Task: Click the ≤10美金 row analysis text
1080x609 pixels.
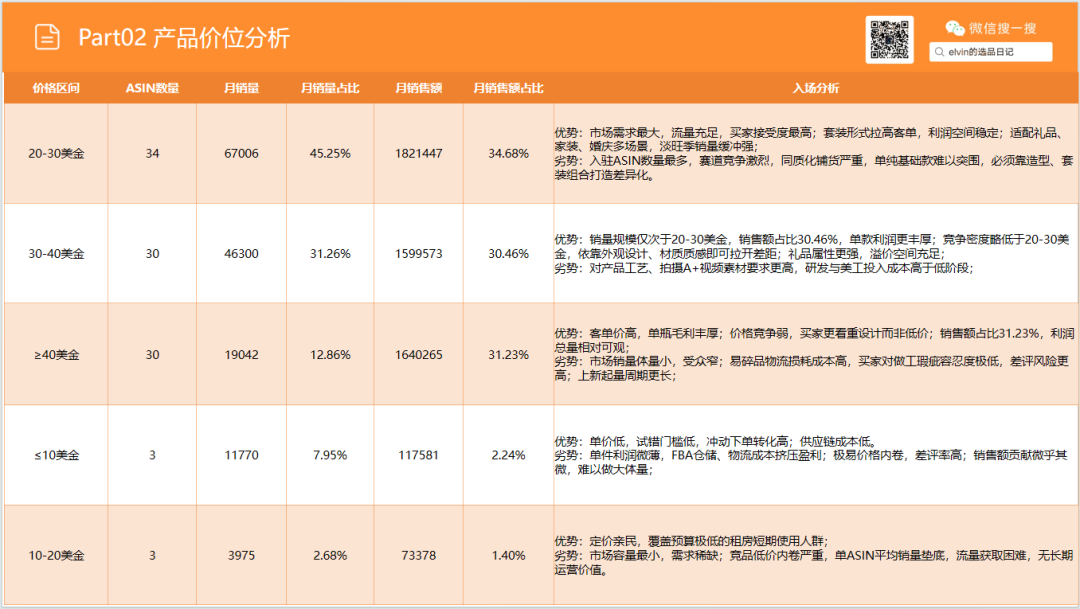Action: [x=811, y=455]
